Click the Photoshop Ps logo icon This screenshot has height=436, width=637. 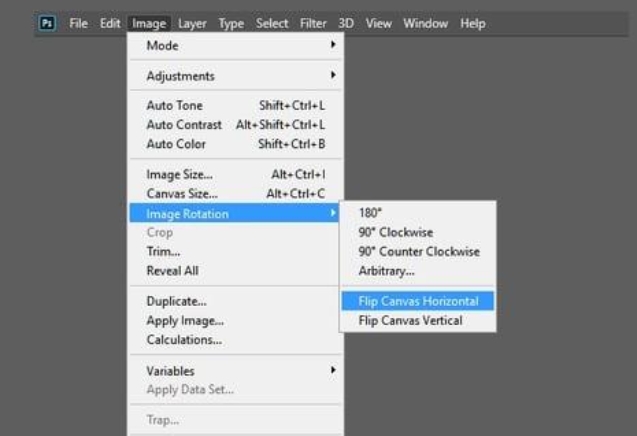click(47, 23)
